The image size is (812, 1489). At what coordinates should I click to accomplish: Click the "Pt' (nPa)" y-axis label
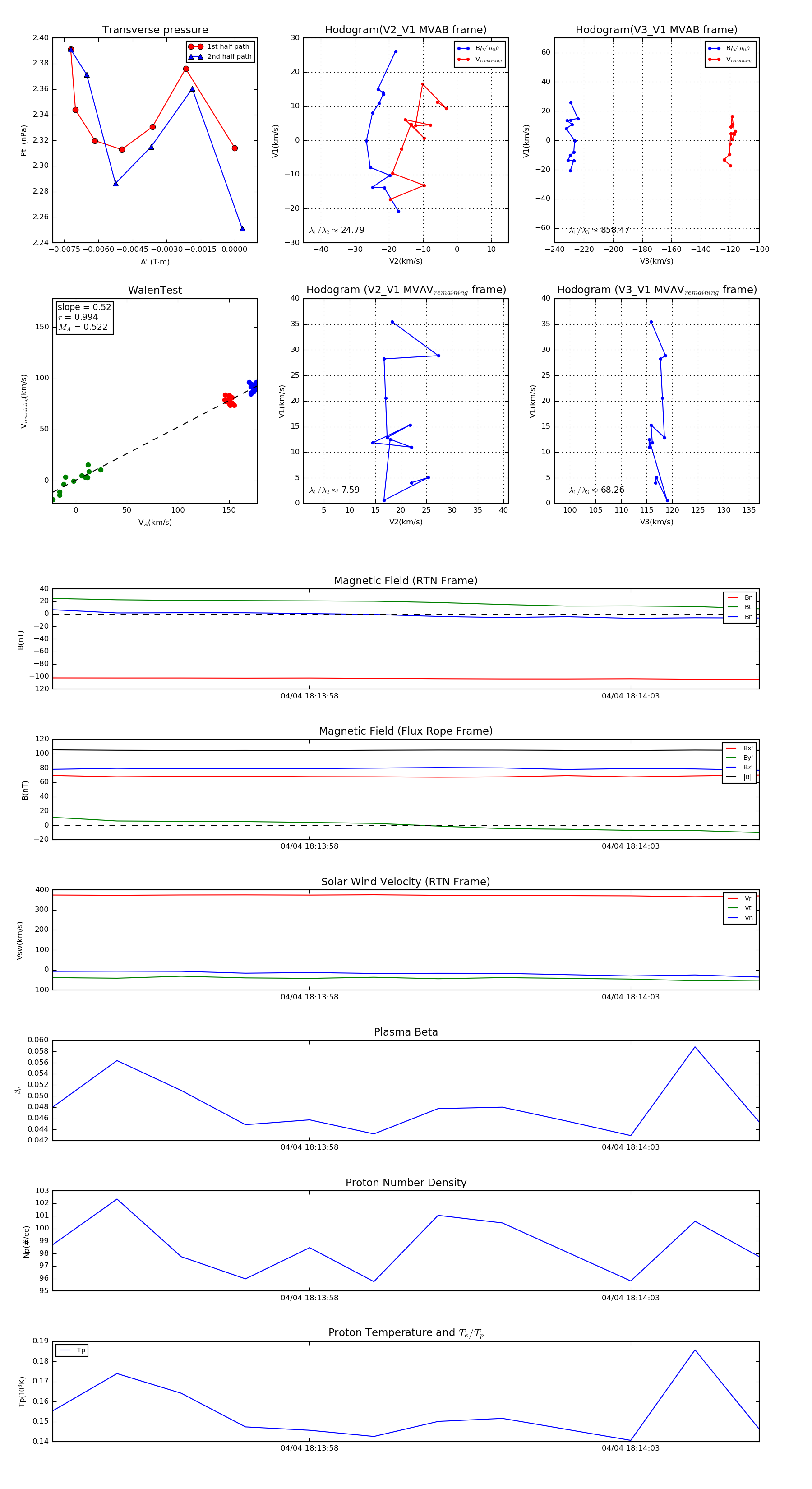pos(24,140)
